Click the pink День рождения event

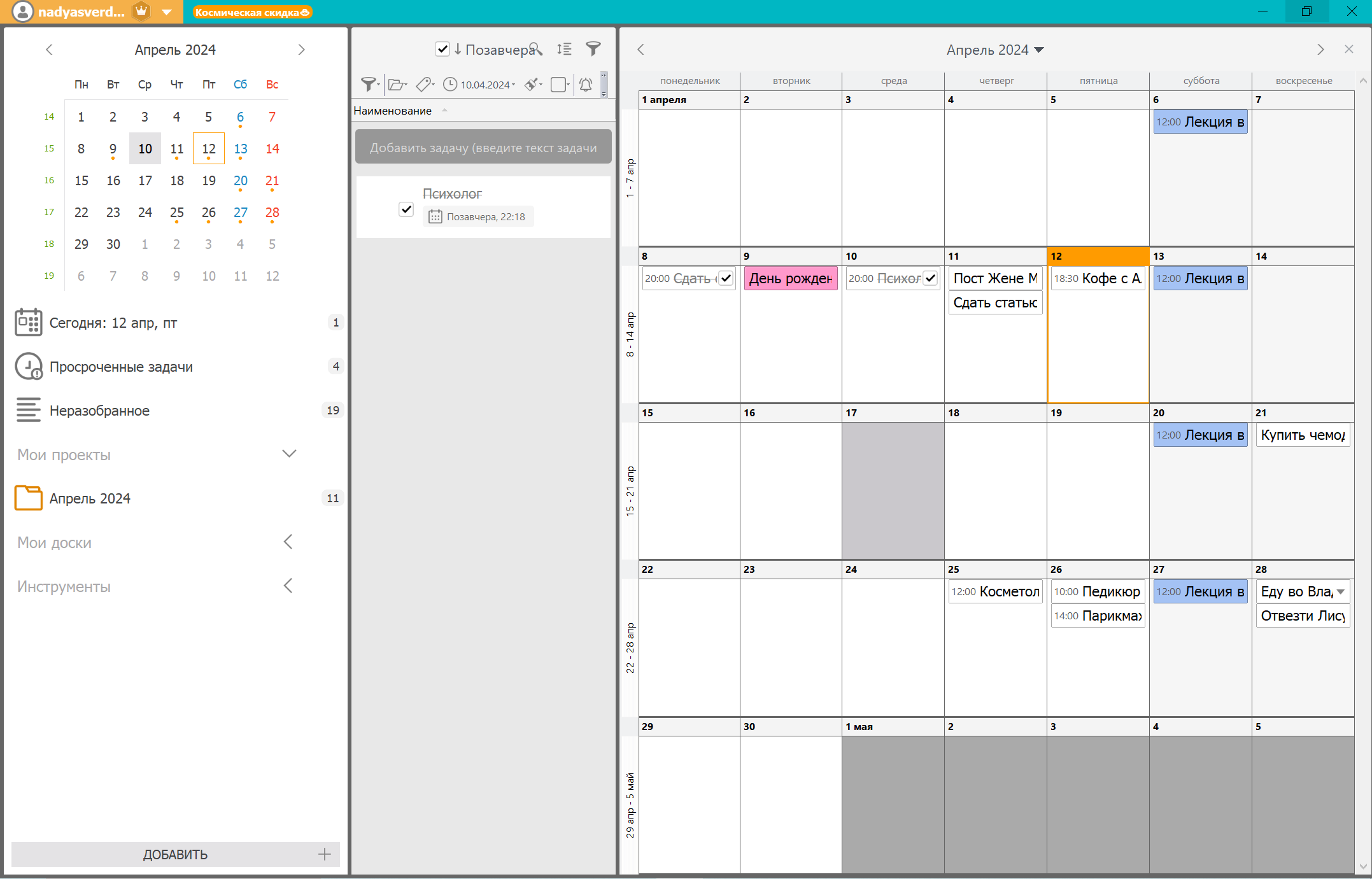[790, 278]
